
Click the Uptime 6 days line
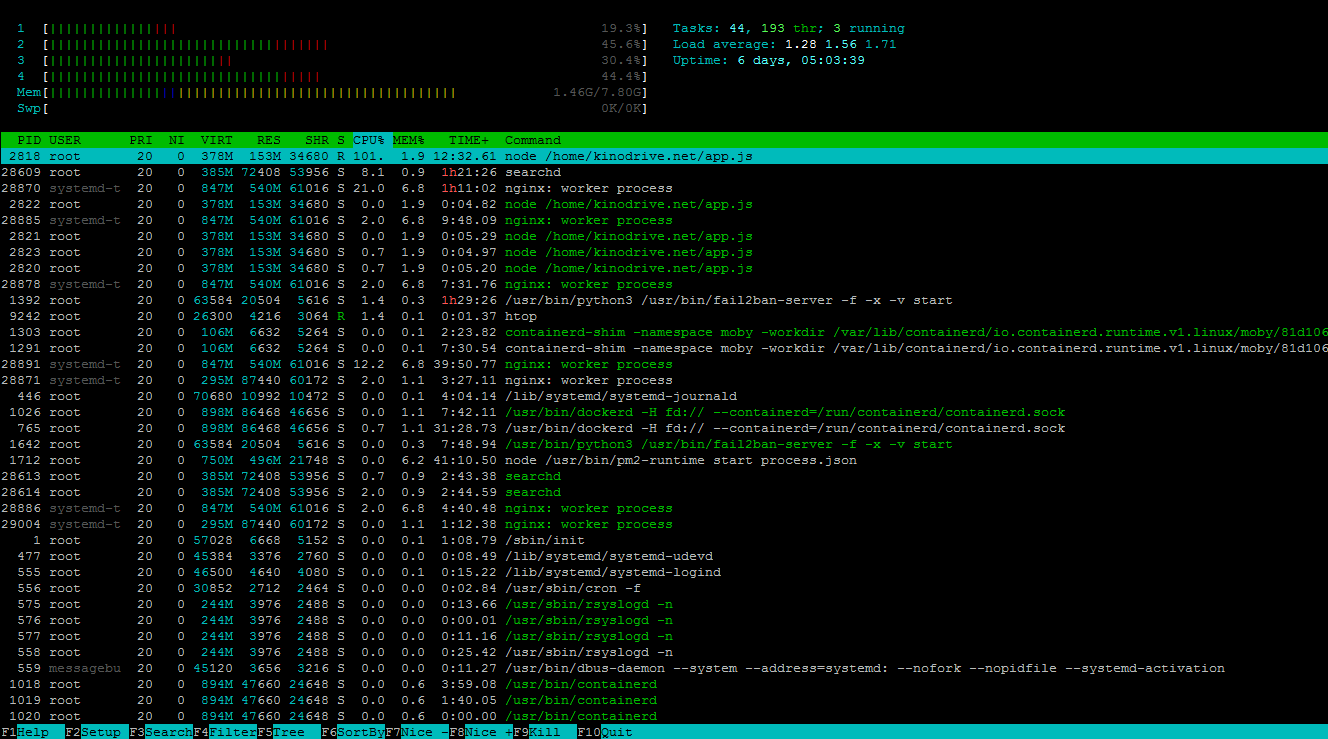(x=768, y=60)
